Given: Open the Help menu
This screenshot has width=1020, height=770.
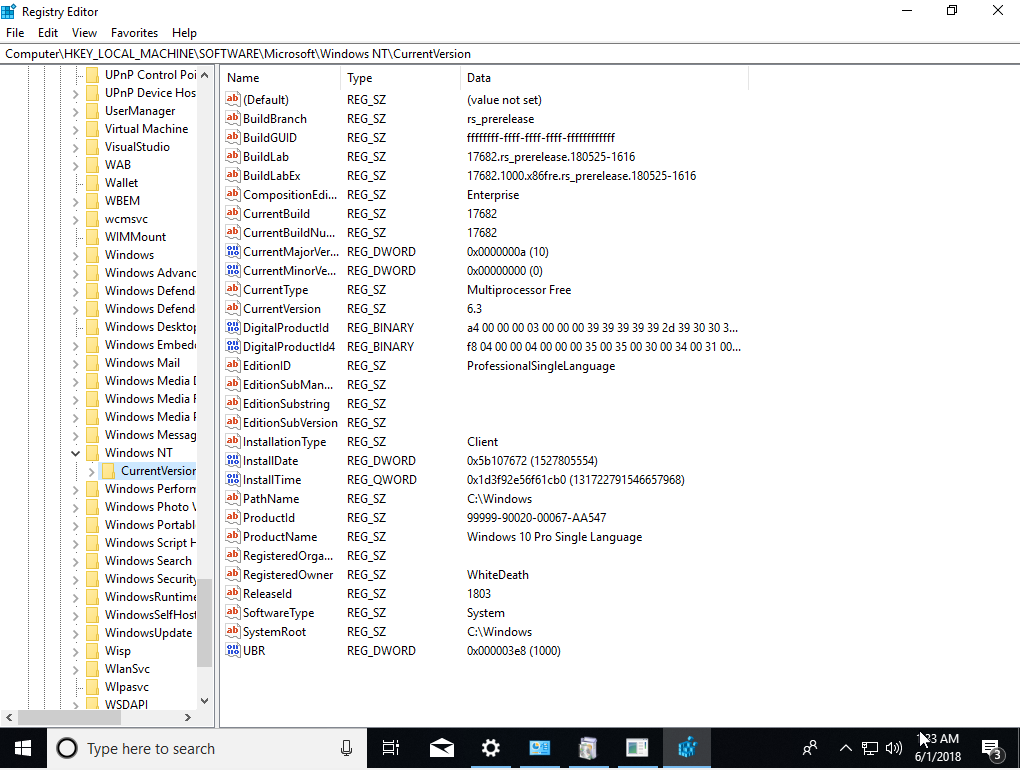Looking at the screenshot, I should (184, 33).
